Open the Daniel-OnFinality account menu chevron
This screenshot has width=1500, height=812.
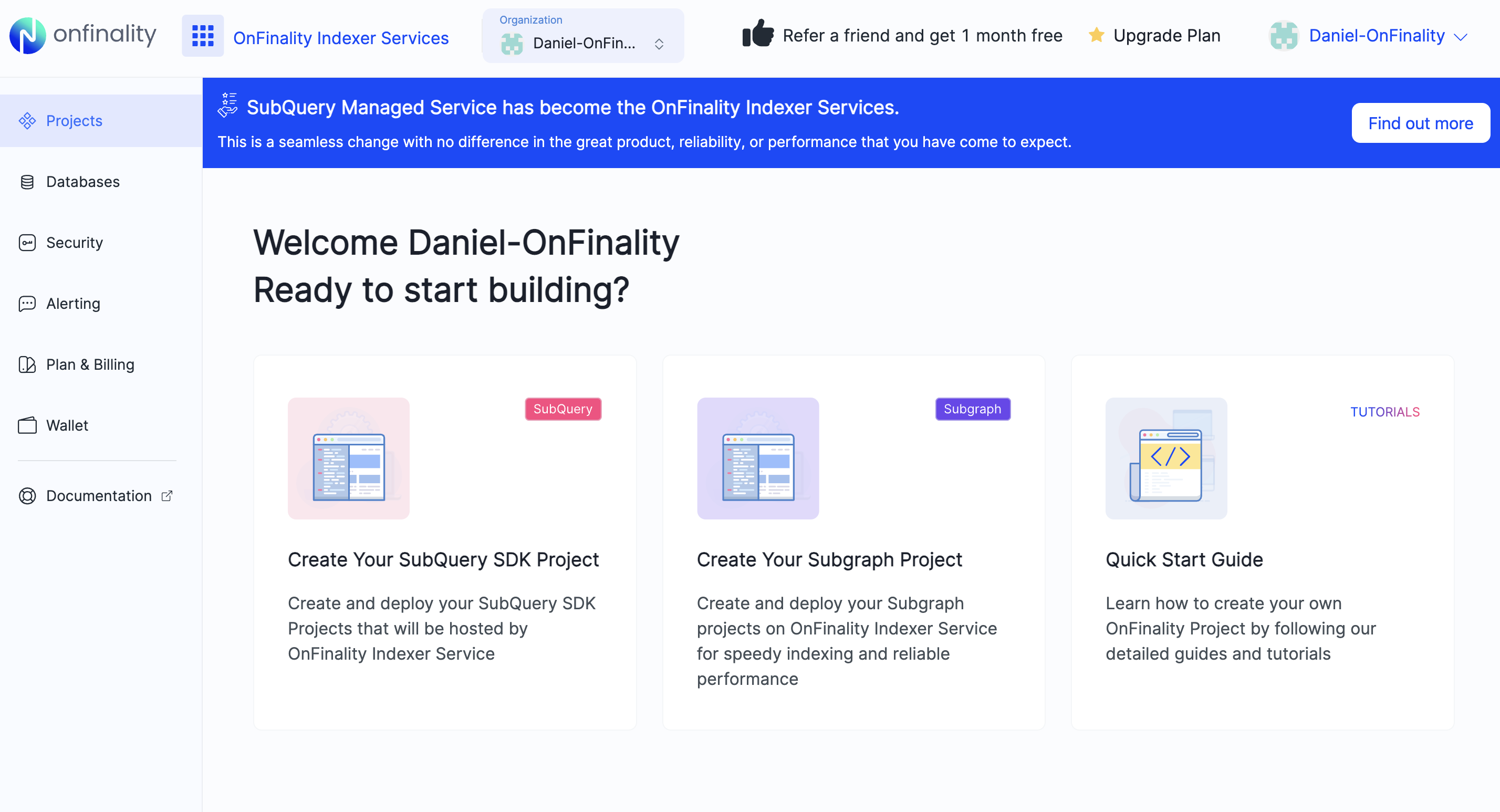1461,37
